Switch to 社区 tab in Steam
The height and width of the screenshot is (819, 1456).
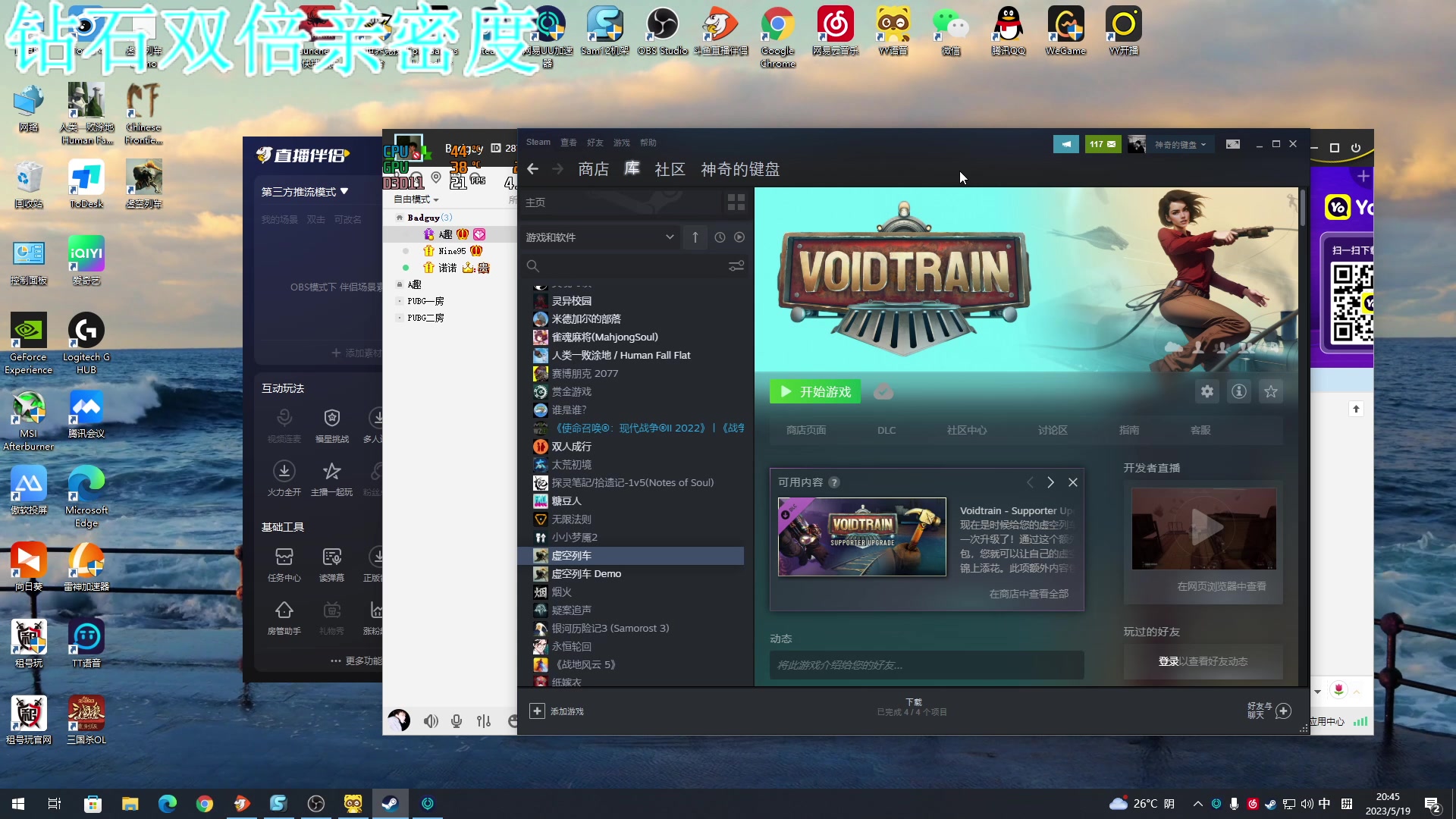click(x=670, y=169)
